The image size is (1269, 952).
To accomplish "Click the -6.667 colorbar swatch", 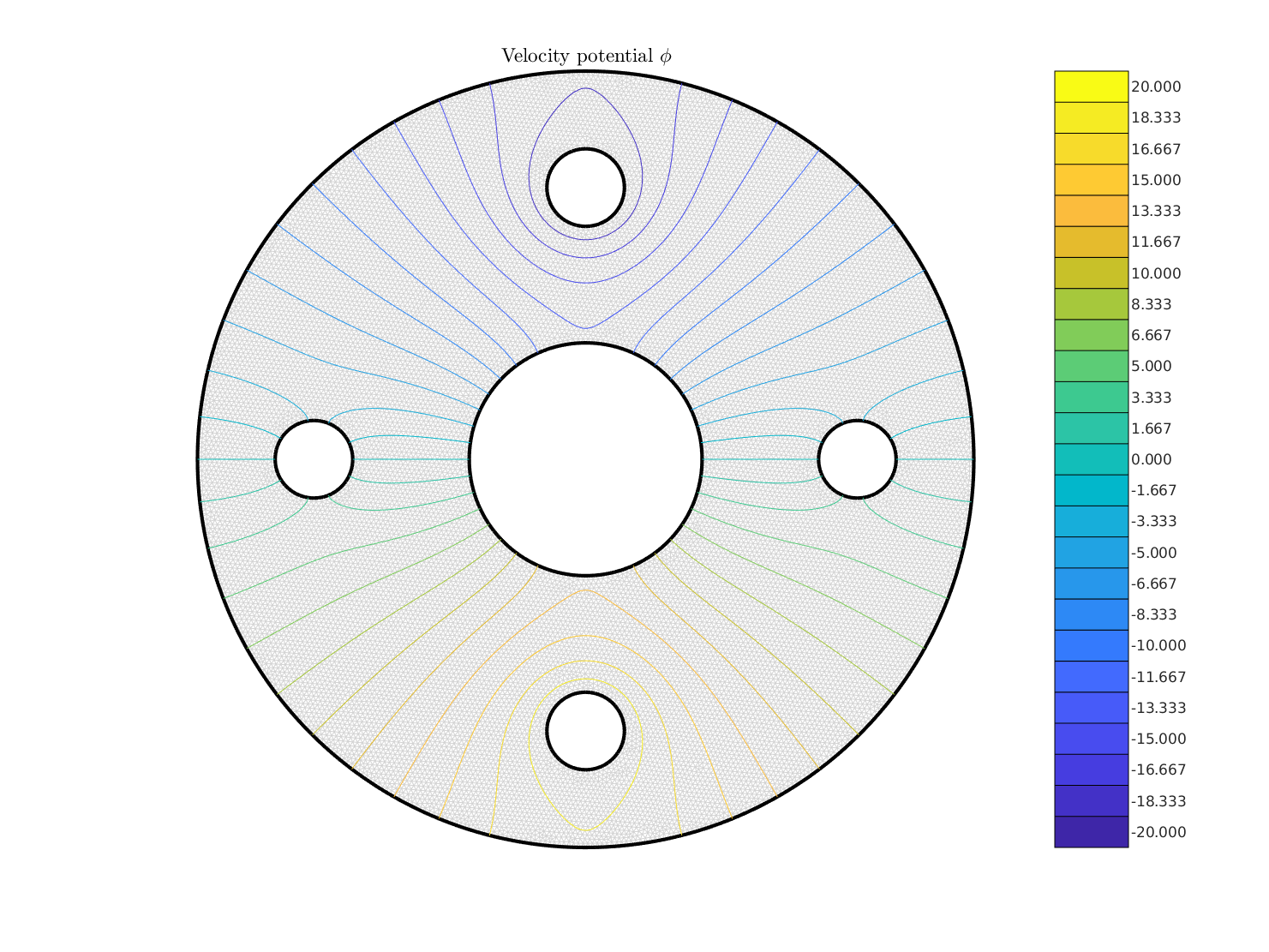I will pyautogui.click(x=1091, y=584).
